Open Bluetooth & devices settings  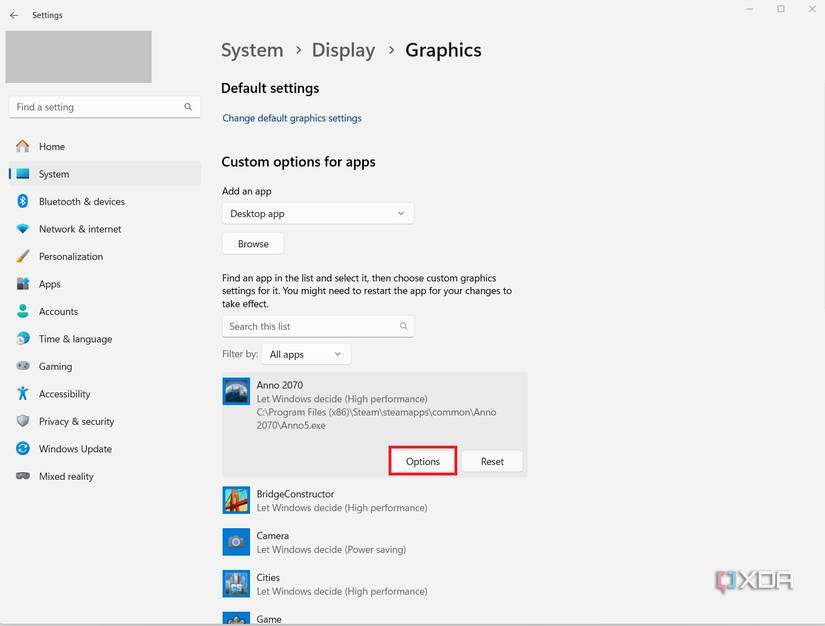coord(105,201)
